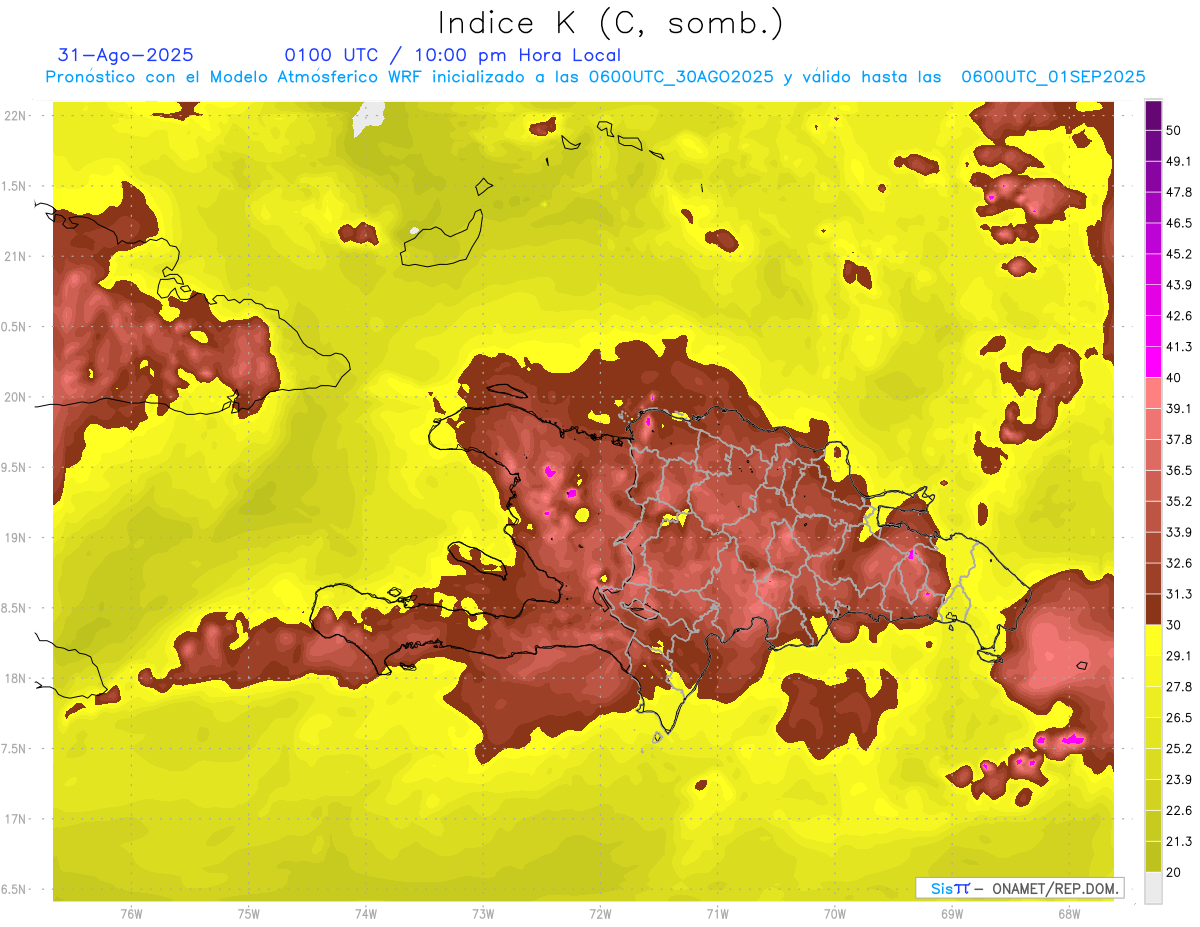Click the "18N" latitude label
This screenshot has height=927, width=1200.
point(14,679)
